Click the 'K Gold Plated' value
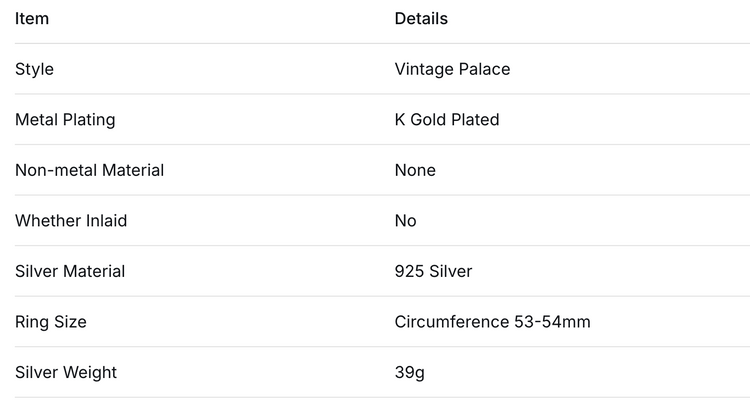Image resolution: width=750 pixels, height=400 pixels. click(x=447, y=120)
